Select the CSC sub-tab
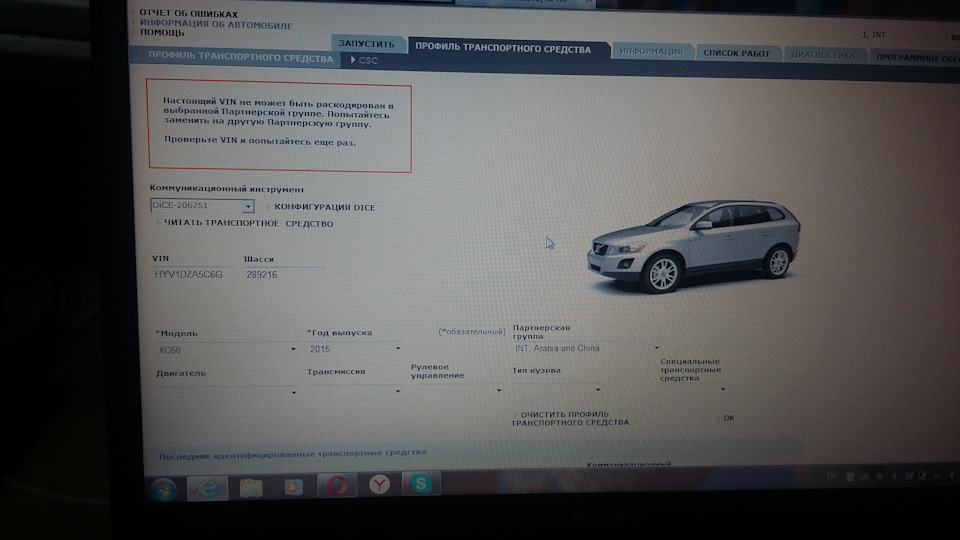The width and height of the screenshot is (960, 540). [367, 61]
